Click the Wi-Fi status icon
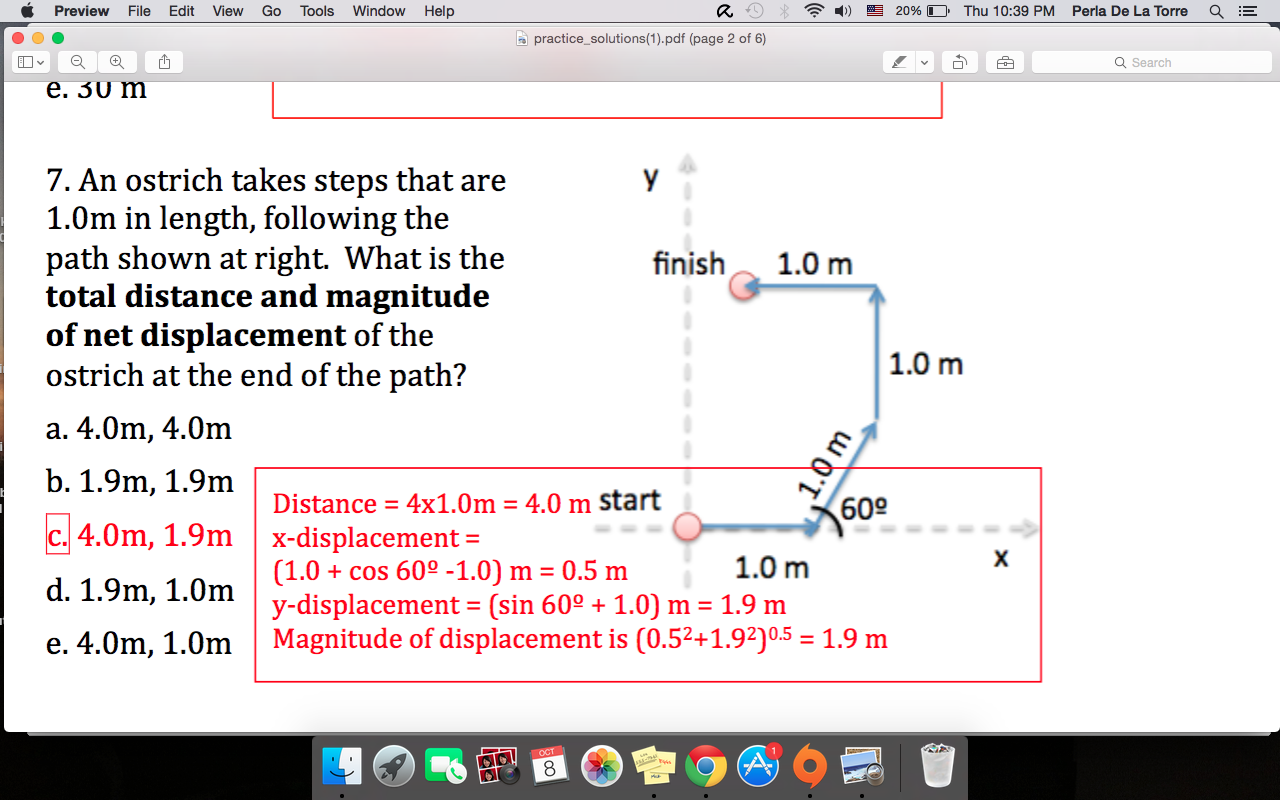This screenshot has width=1280, height=800. tap(815, 11)
